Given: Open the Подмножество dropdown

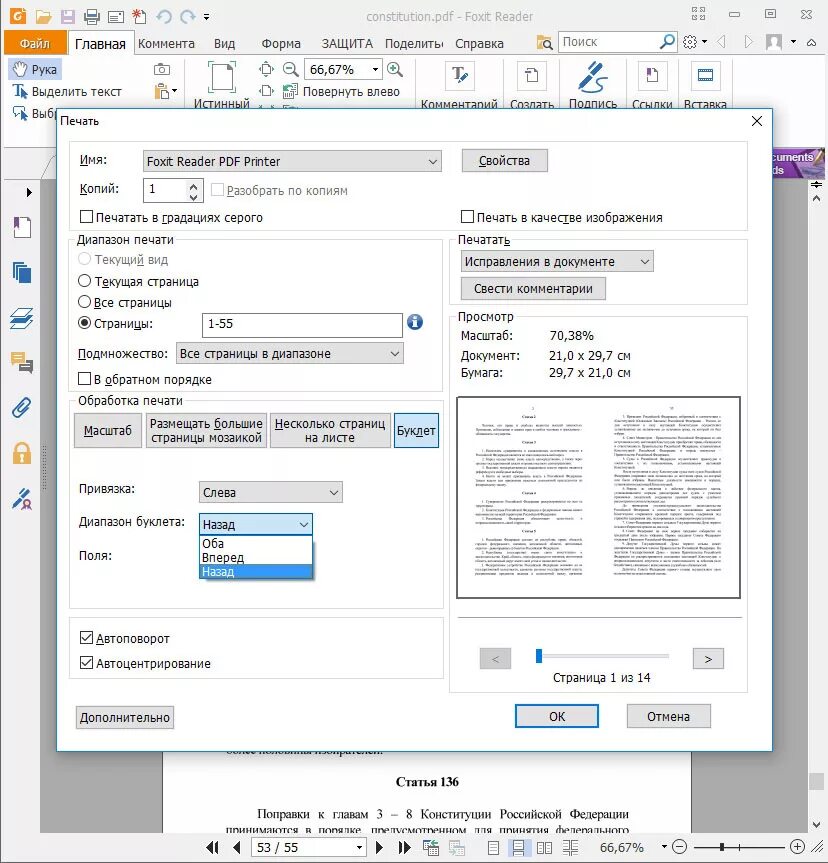Looking at the screenshot, I should (290, 353).
